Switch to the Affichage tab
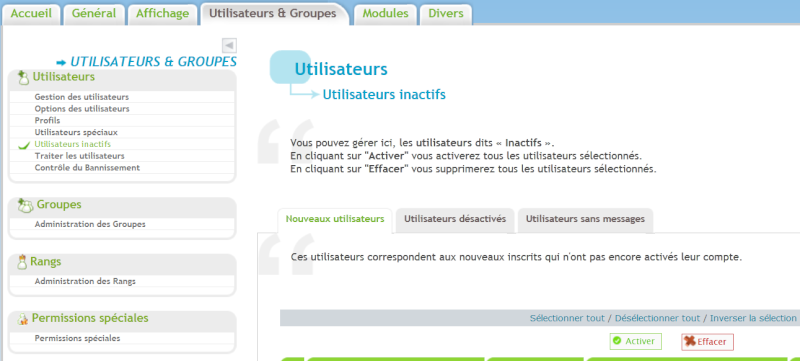This screenshot has height=361, width=800. pyautogui.click(x=162, y=14)
